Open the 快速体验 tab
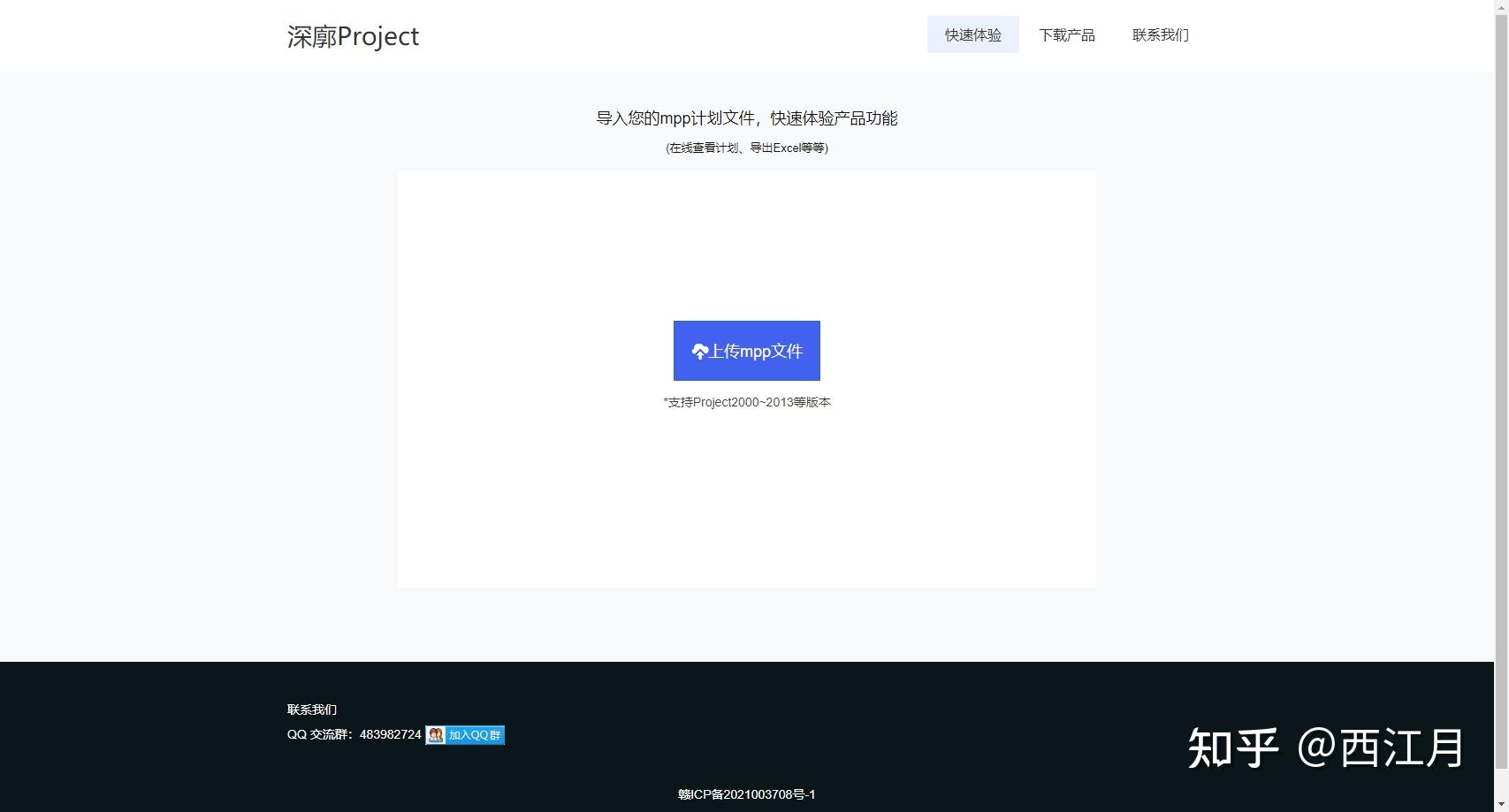Image resolution: width=1509 pixels, height=812 pixels. [973, 34]
